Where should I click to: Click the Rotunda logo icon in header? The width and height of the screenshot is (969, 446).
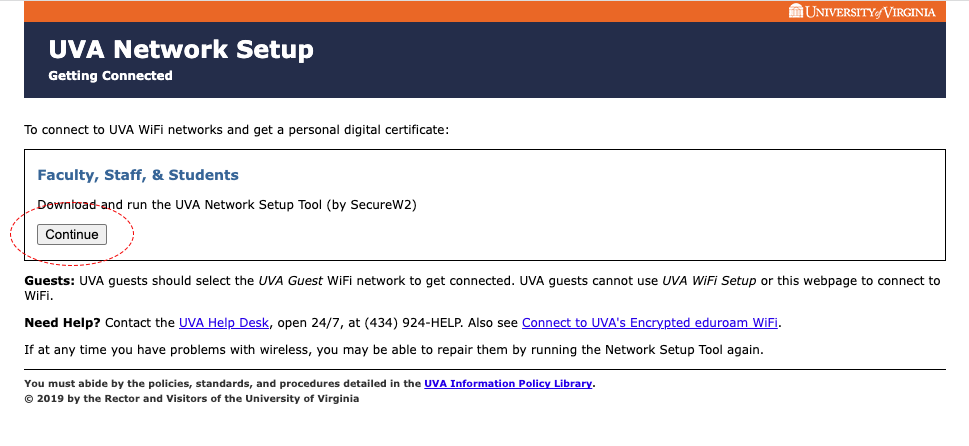[x=796, y=11]
